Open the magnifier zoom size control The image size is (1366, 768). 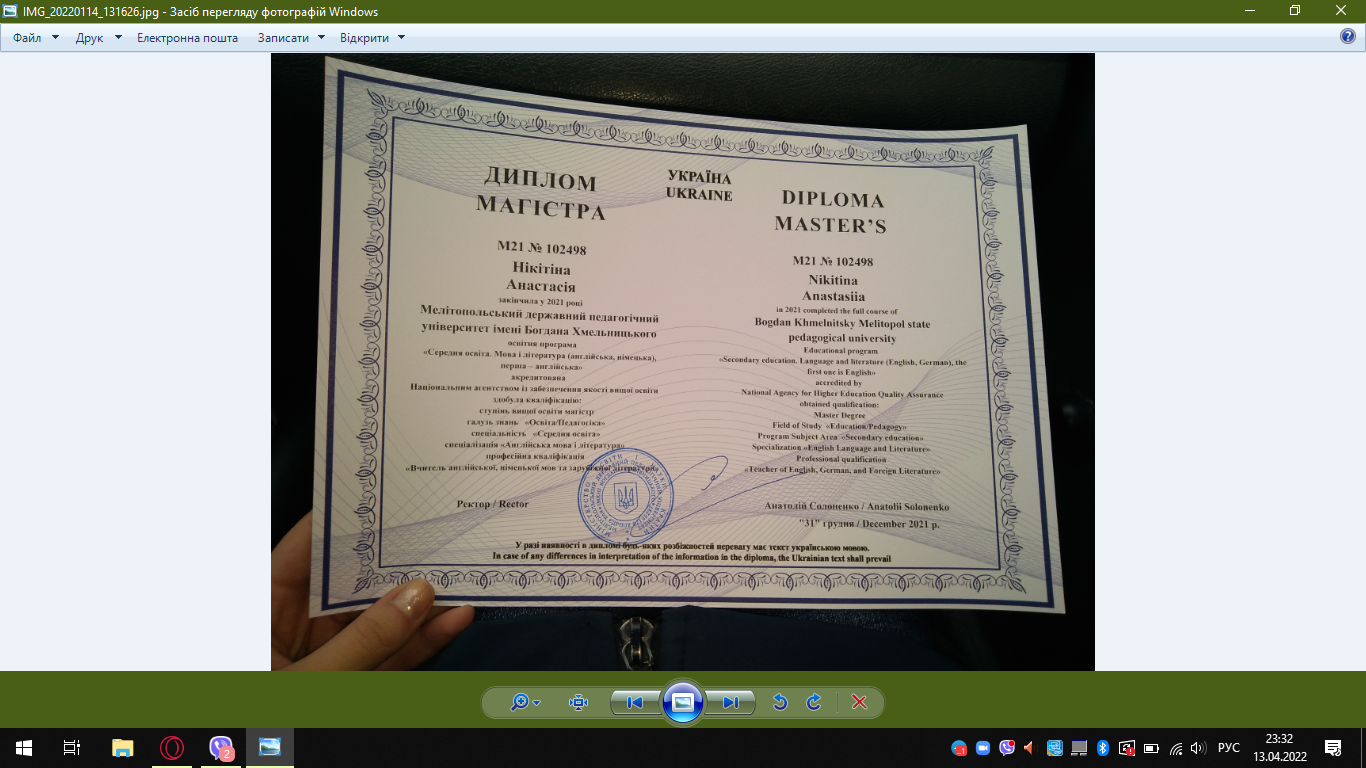pyautogui.click(x=525, y=702)
